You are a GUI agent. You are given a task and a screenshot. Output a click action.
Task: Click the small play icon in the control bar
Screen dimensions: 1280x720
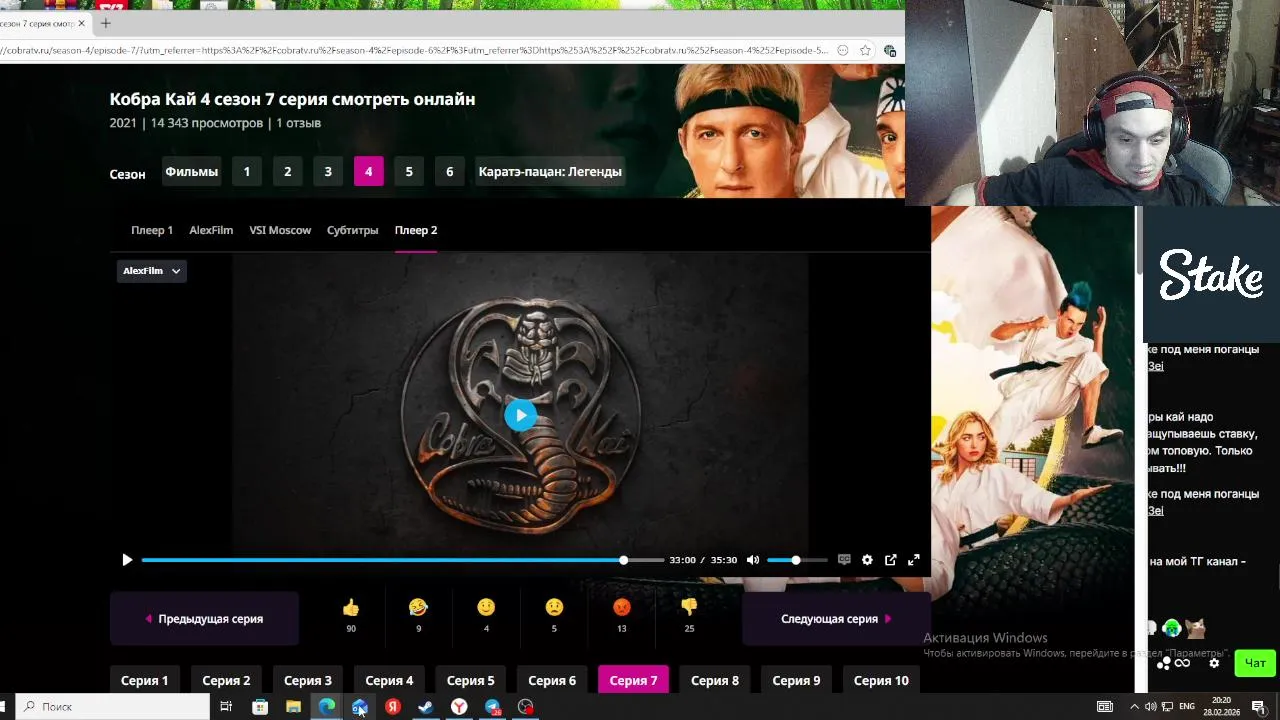click(x=127, y=560)
